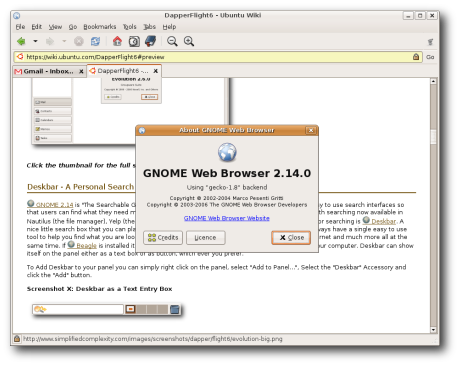This screenshot has width=460, height=366.
Task: Focus the URL address field
Action: click(x=218, y=57)
